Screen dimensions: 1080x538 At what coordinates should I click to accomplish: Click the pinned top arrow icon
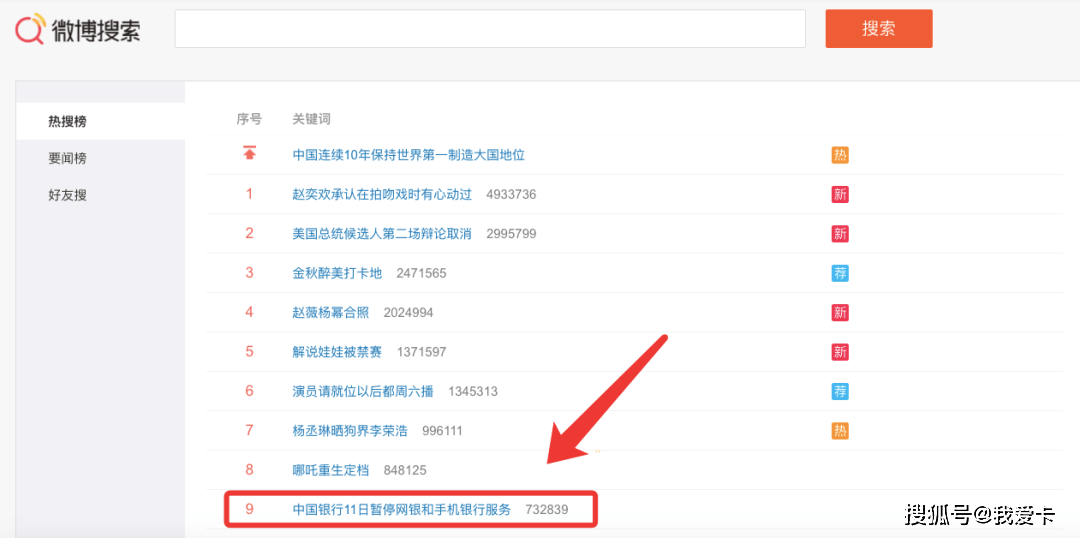coord(249,154)
